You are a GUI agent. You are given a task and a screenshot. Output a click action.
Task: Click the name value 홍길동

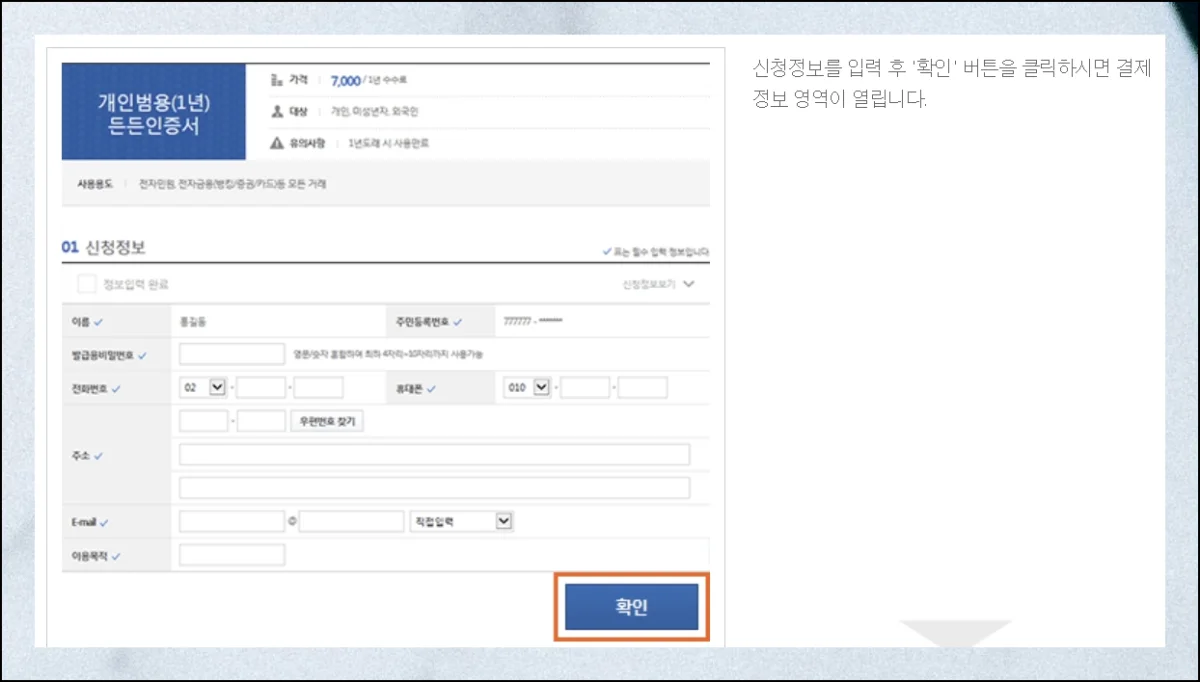[195, 322]
